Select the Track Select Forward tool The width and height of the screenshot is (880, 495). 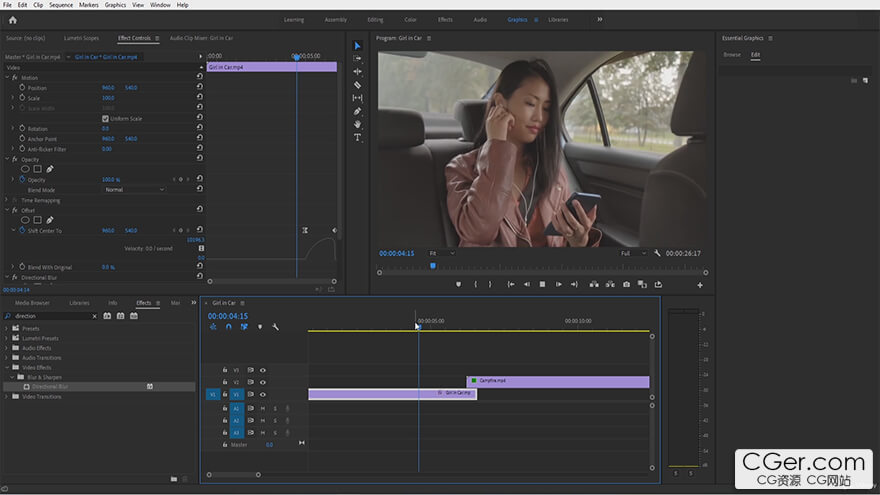click(358, 58)
